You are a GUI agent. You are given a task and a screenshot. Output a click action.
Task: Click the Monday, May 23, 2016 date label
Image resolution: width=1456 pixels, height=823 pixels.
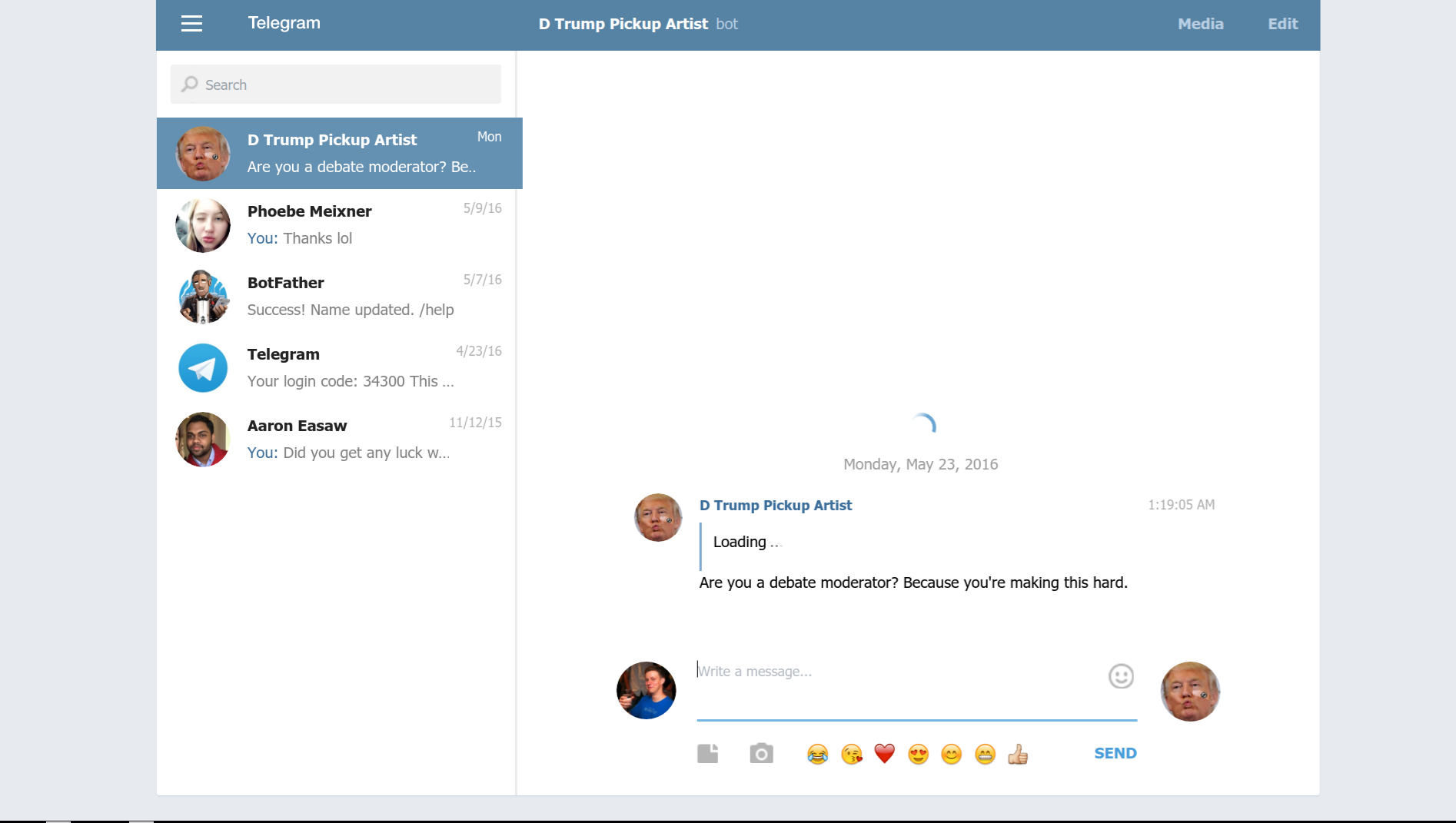point(920,464)
